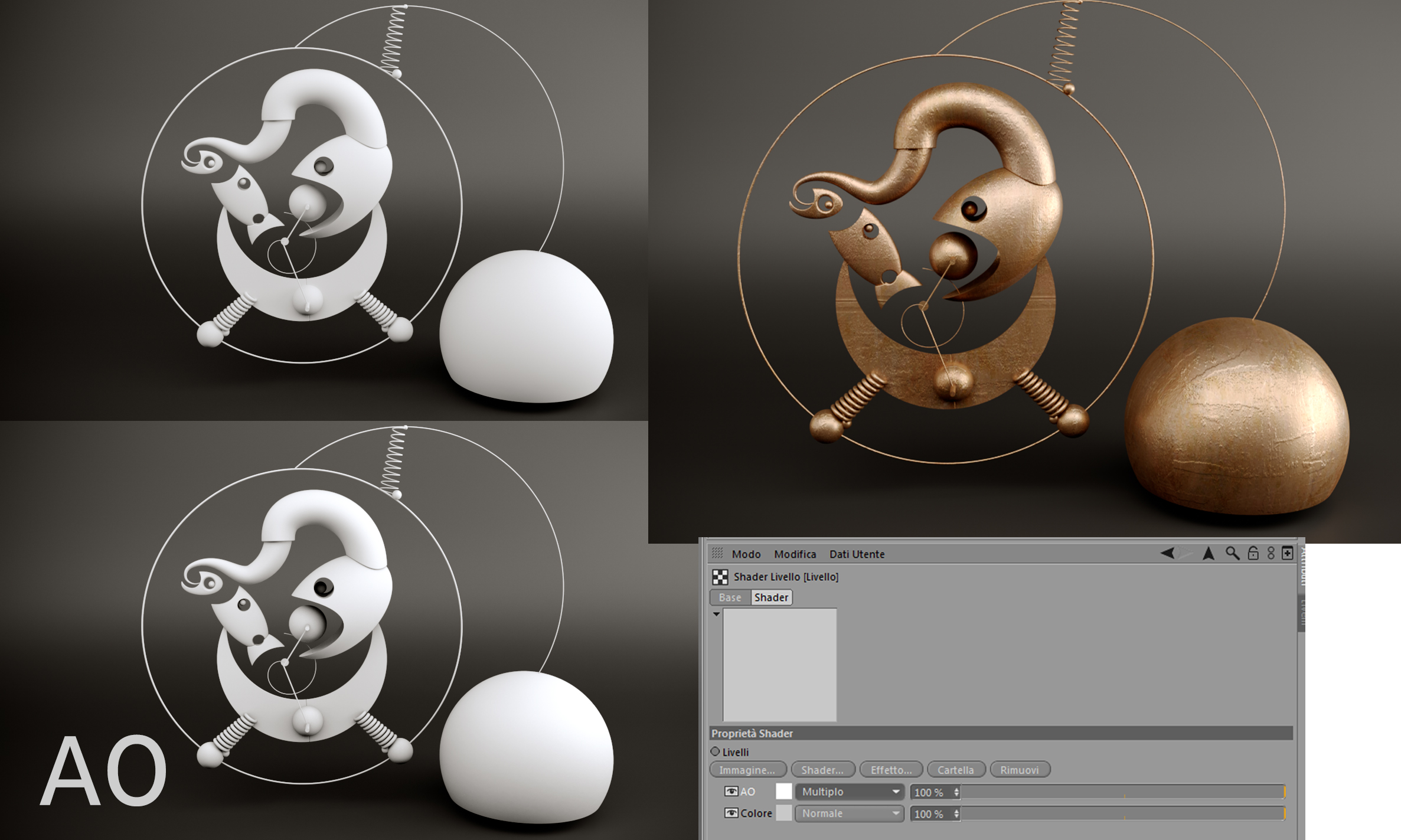
Task: Switch to the Base tab
Action: coord(730,597)
